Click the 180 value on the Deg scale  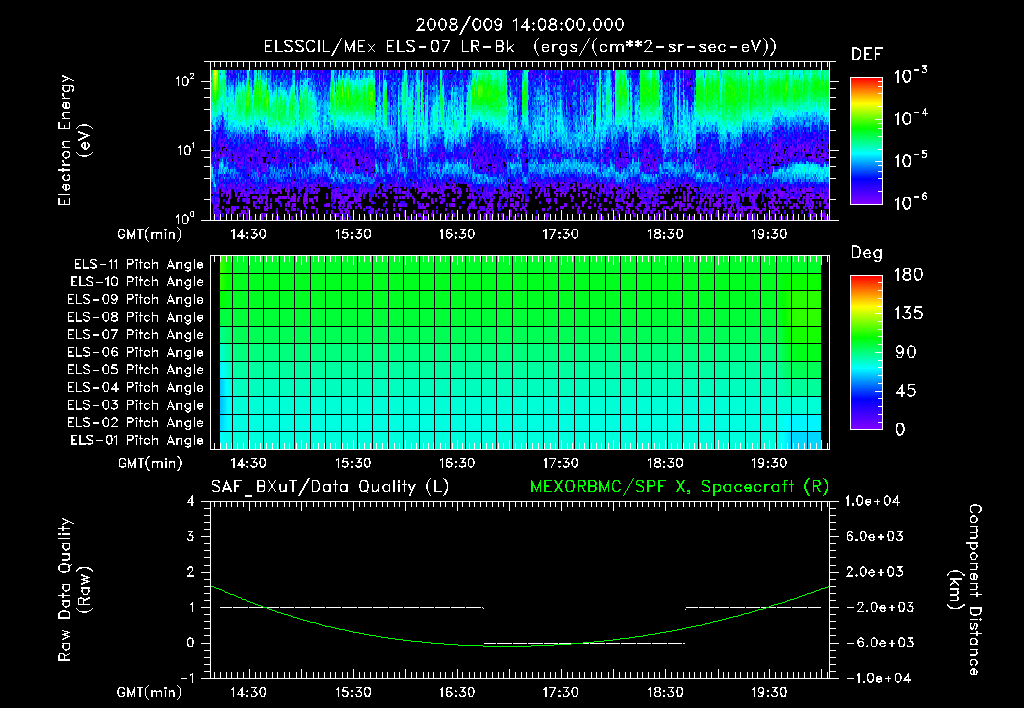click(909, 275)
